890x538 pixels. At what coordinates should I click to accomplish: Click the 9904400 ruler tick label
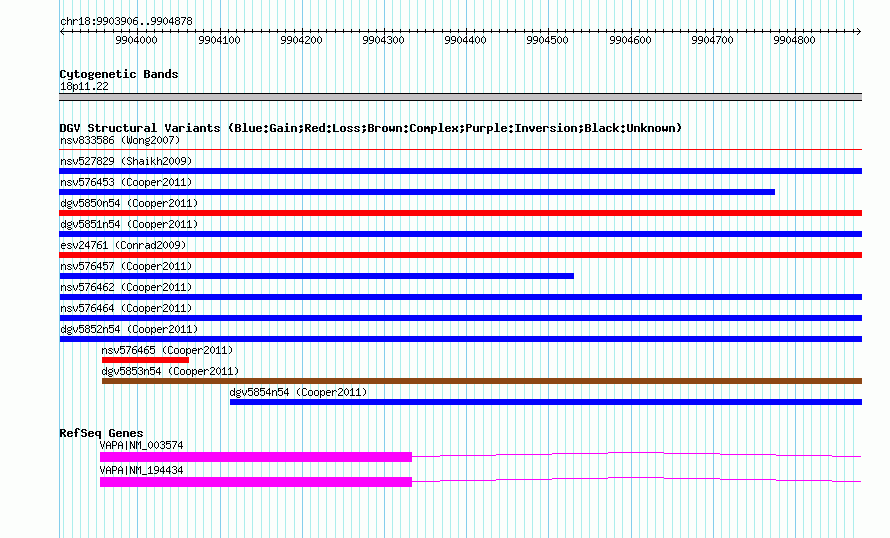point(465,40)
